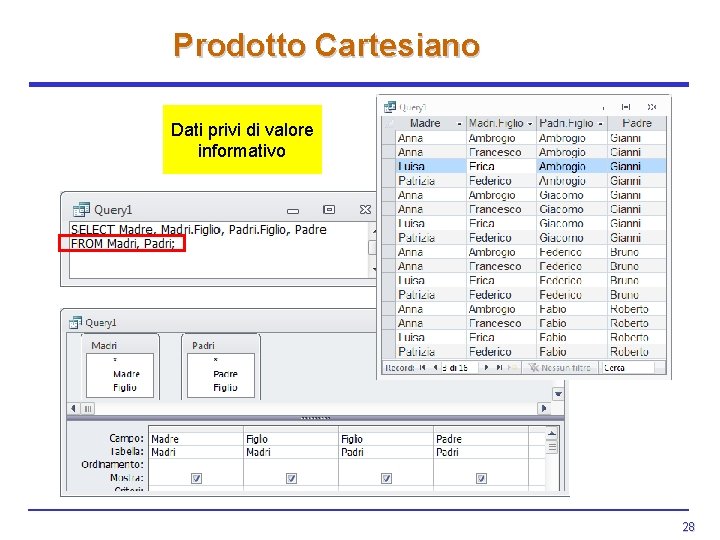Click the left arrow of design pane scrollbar

tap(73, 408)
